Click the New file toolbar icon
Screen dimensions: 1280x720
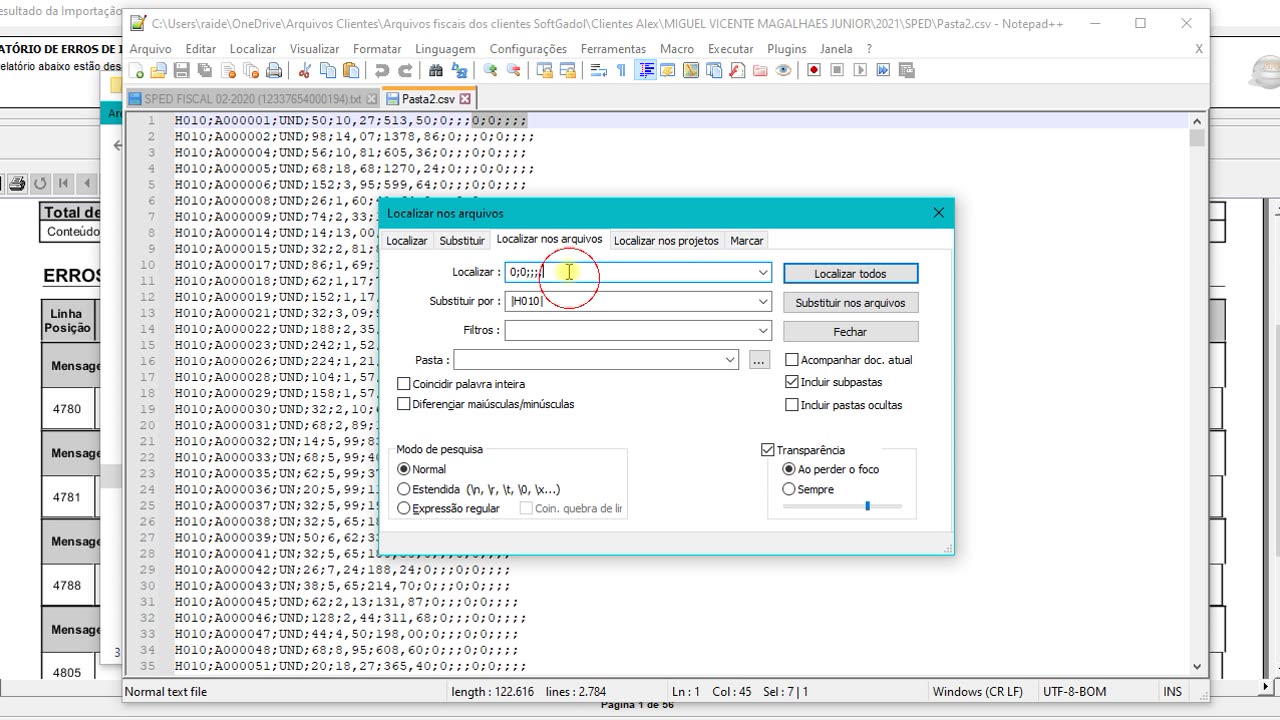tap(136, 70)
